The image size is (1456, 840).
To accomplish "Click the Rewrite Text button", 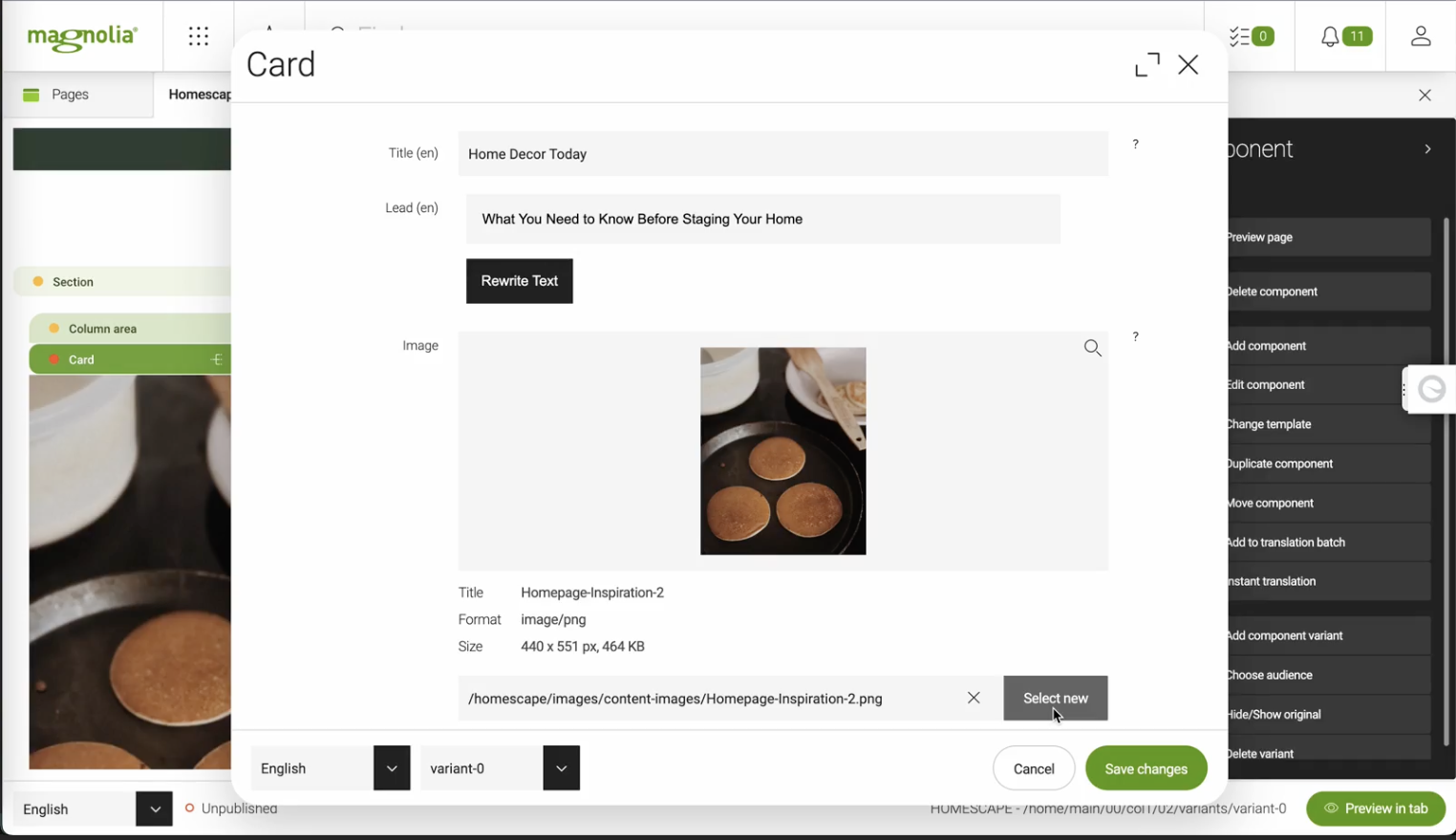I will click(x=519, y=281).
